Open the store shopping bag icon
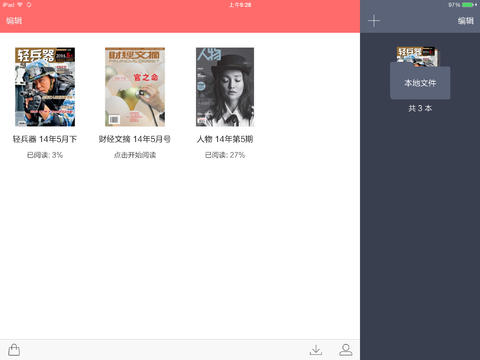The height and width of the screenshot is (360, 480). (14, 350)
